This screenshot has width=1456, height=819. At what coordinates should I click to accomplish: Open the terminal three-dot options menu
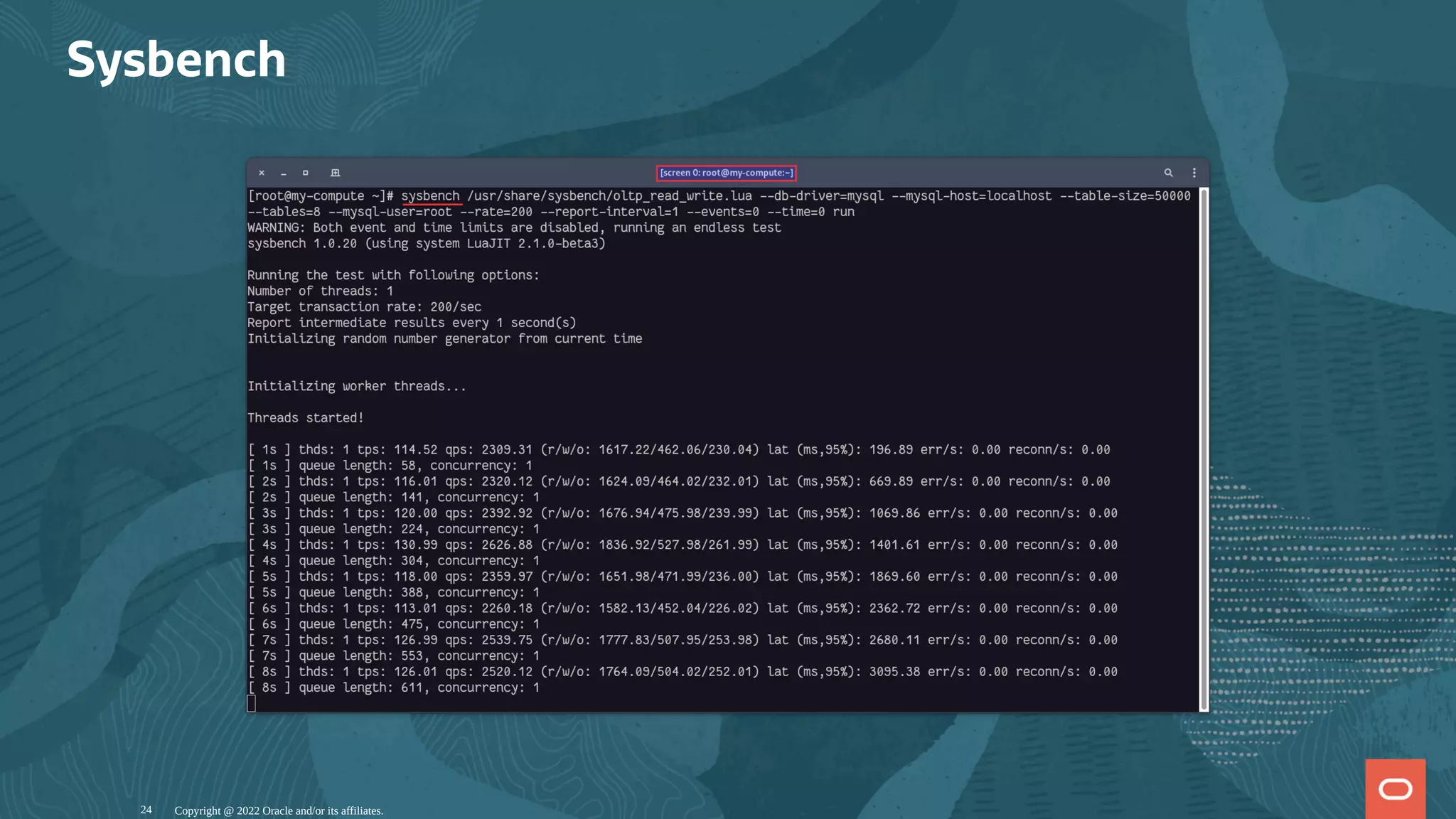(x=1194, y=173)
